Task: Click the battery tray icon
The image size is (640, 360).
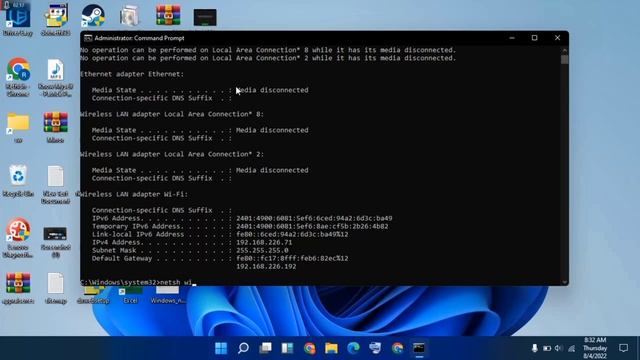Action: pos(547,348)
